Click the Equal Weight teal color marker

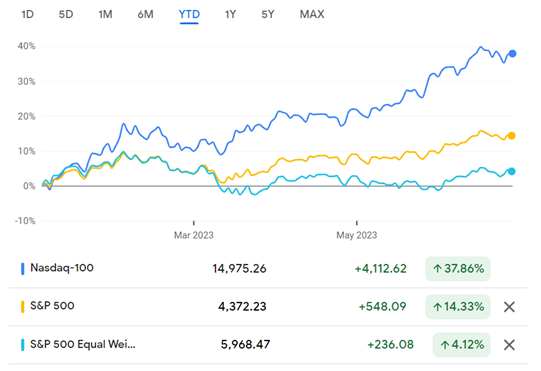(x=23, y=345)
